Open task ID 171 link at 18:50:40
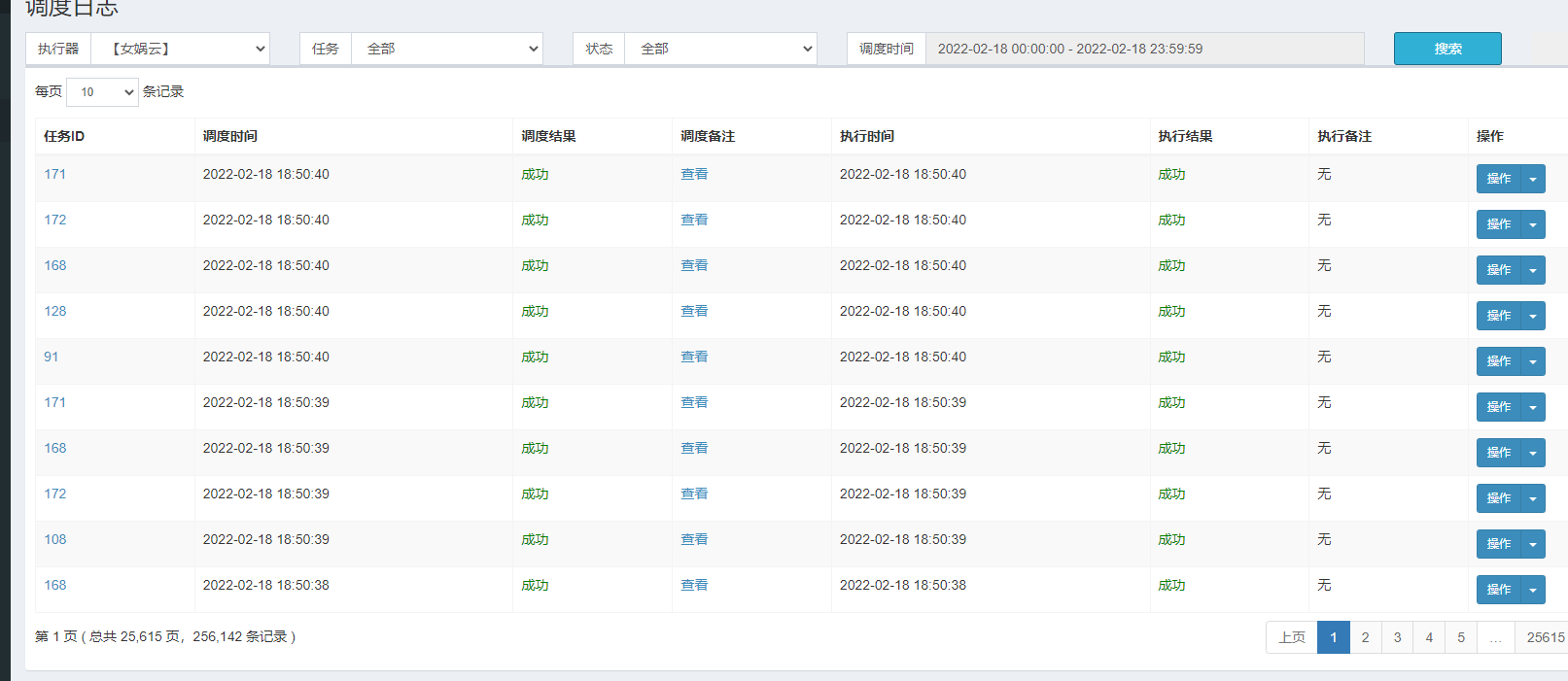This screenshot has width=1568, height=681. click(55, 174)
